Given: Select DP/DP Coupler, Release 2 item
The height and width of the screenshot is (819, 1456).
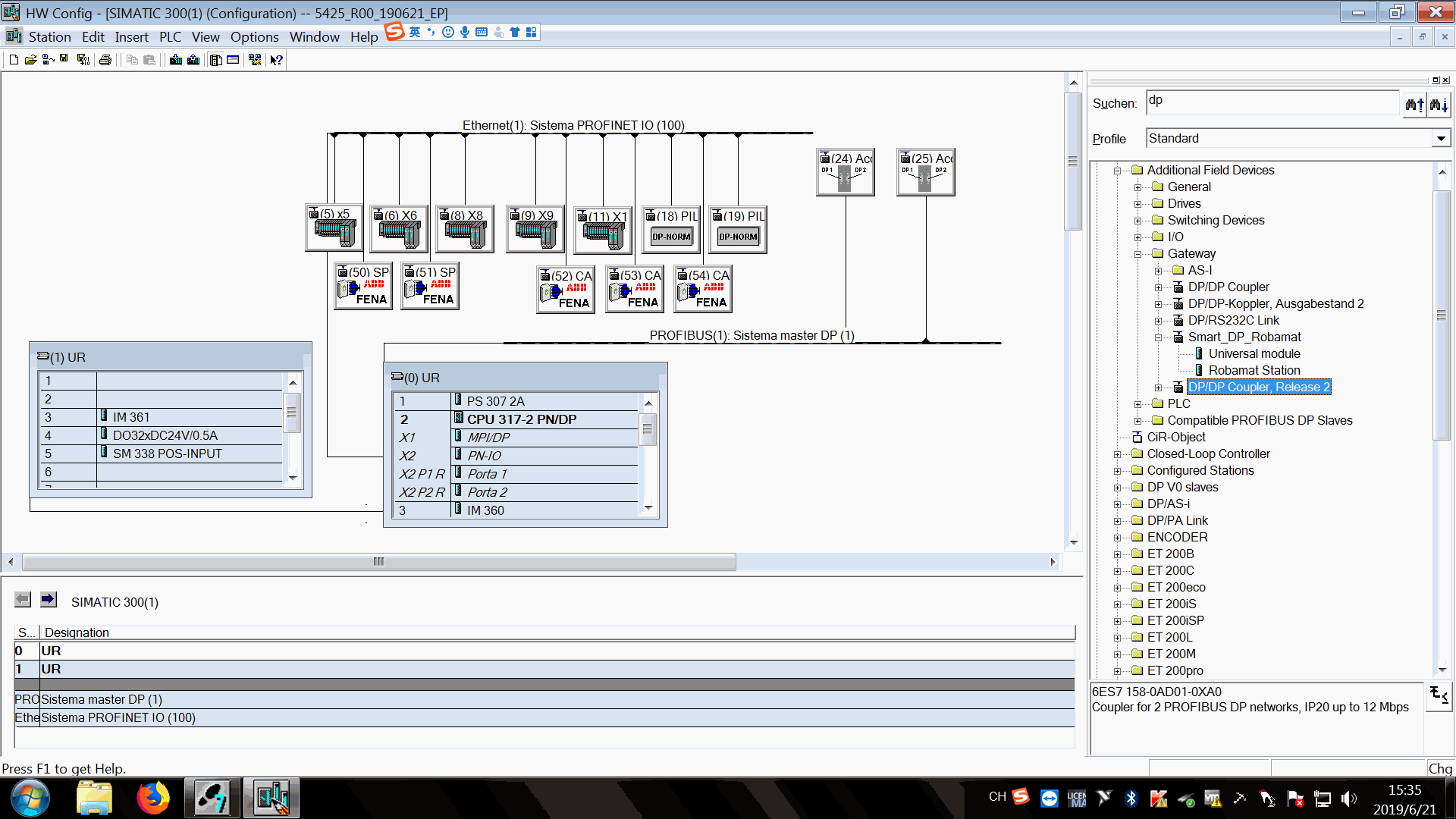Looking at the screenshot, I should pos(1258,388).
